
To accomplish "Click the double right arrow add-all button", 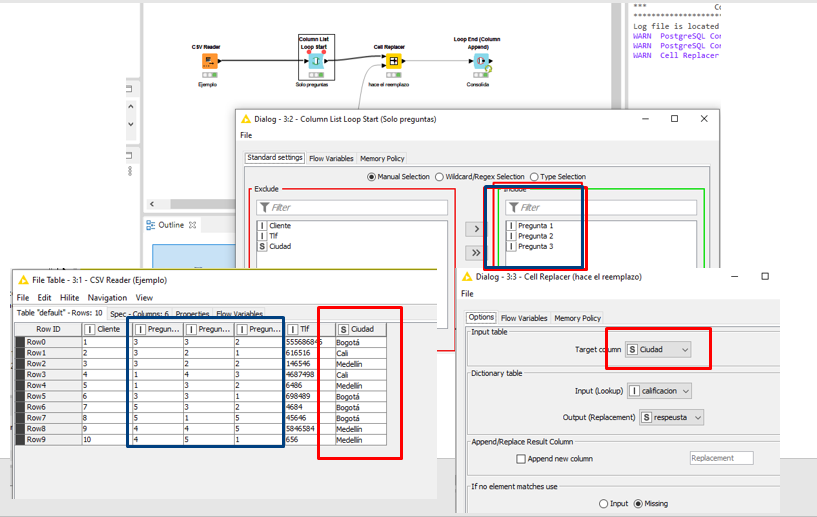I will click(476, 253).
